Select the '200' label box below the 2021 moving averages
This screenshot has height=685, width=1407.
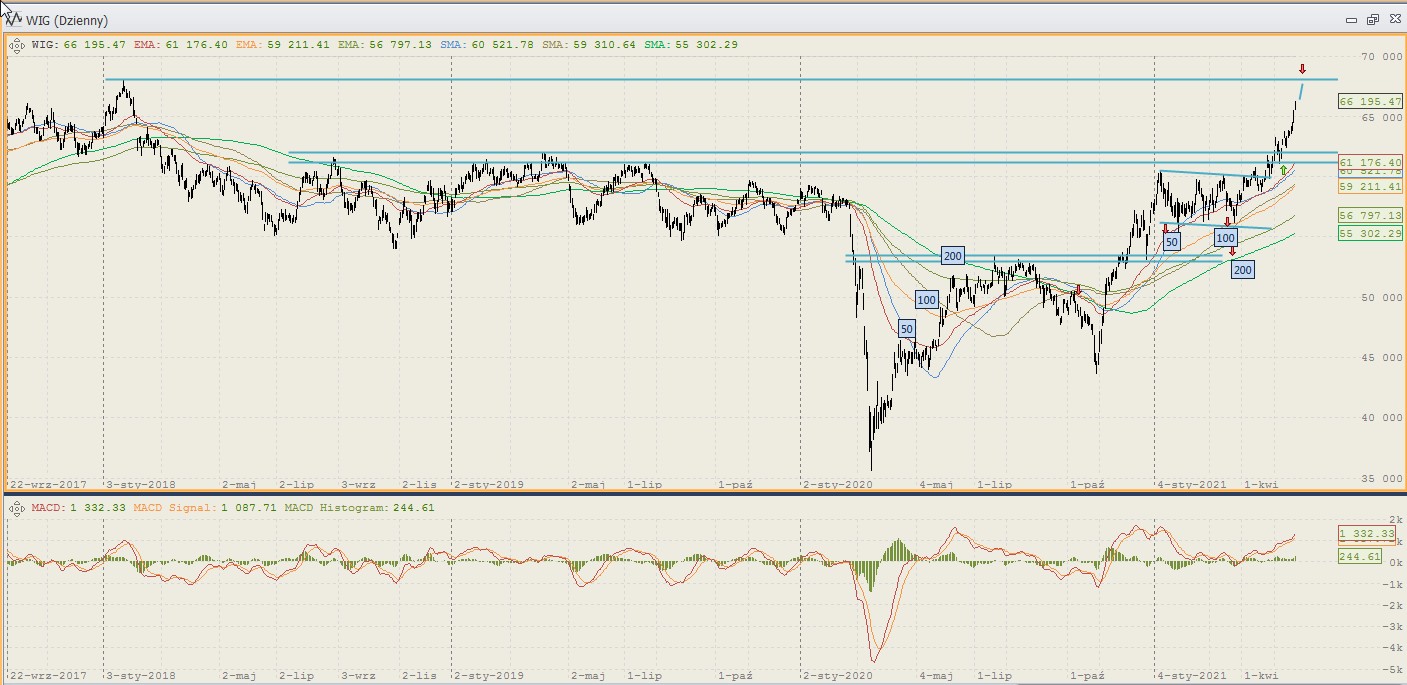[1242, 270]
